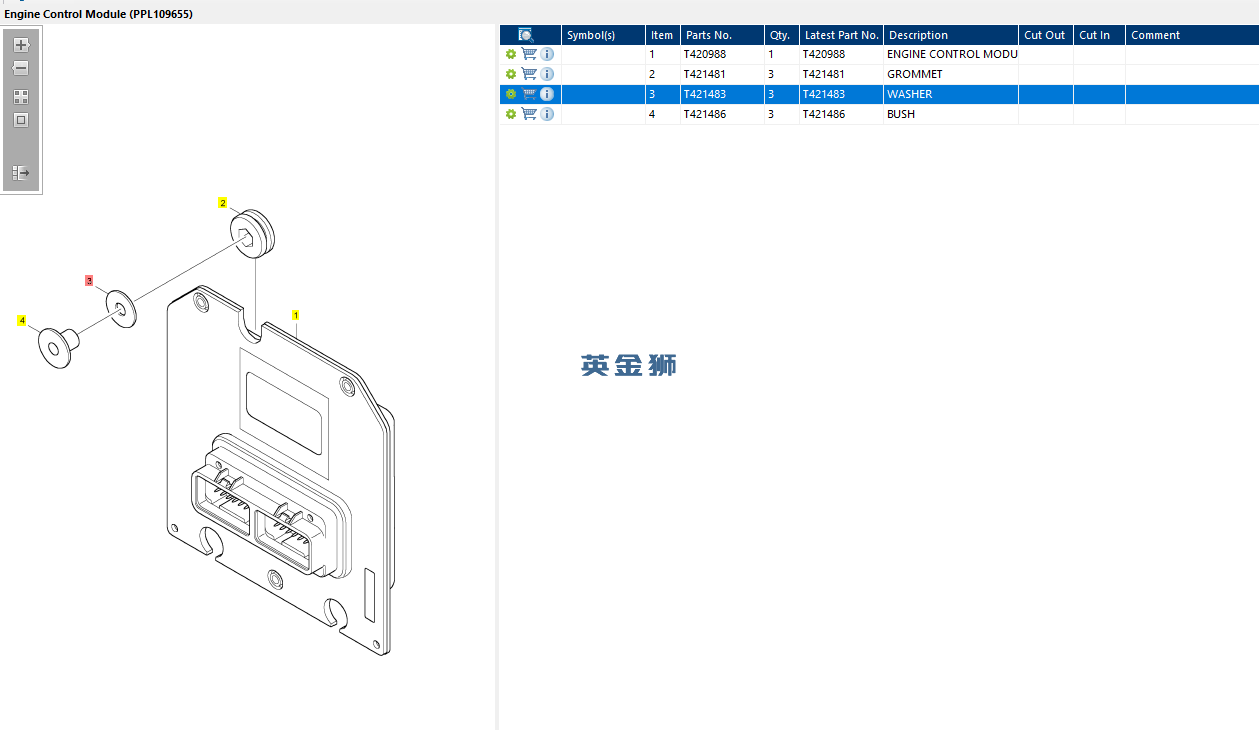Click item number 4 in the Item column
This screenshot has height=730, width=1259.
[x=652, y=114]
